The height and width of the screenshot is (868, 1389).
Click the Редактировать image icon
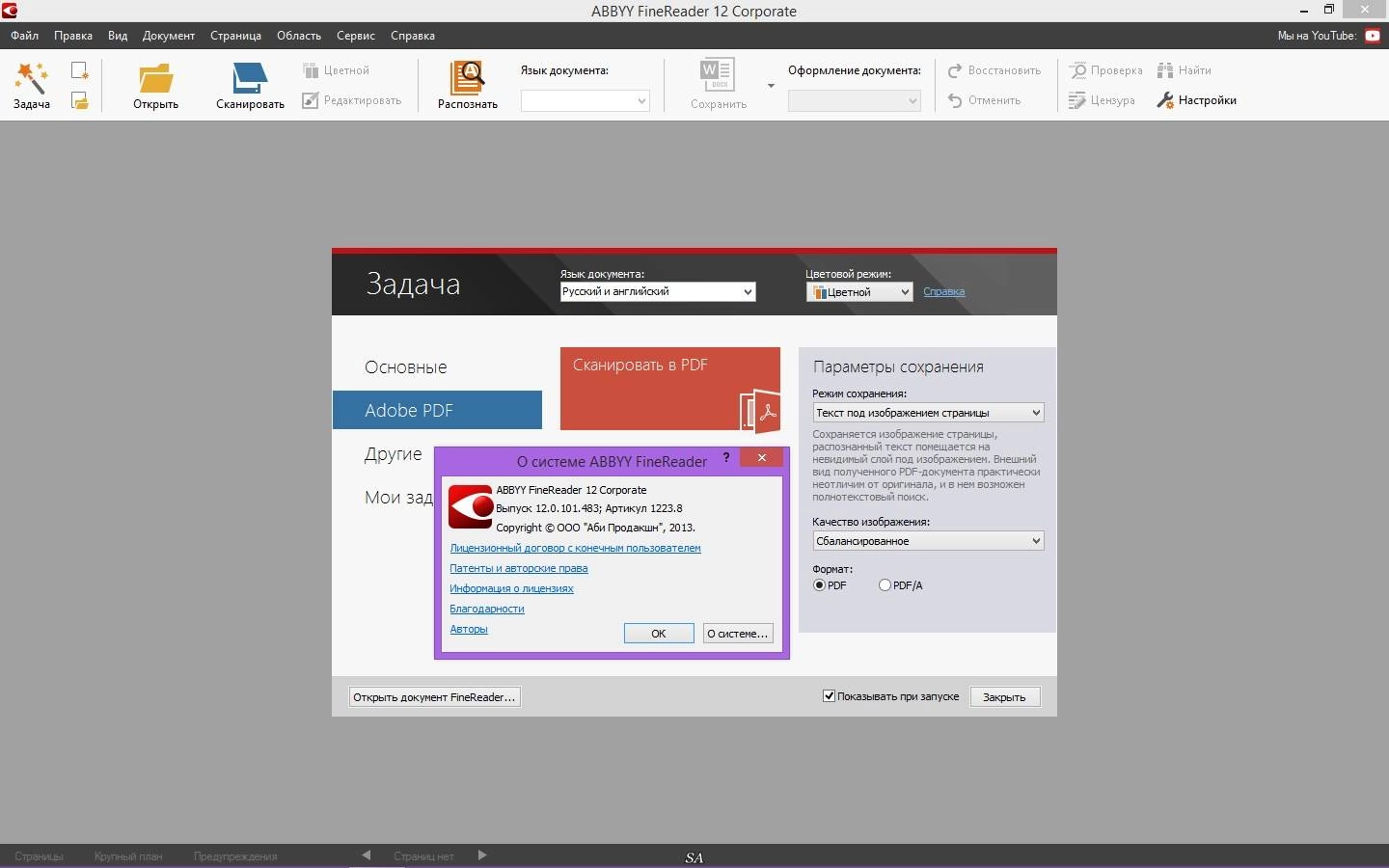tap(311, 100)
